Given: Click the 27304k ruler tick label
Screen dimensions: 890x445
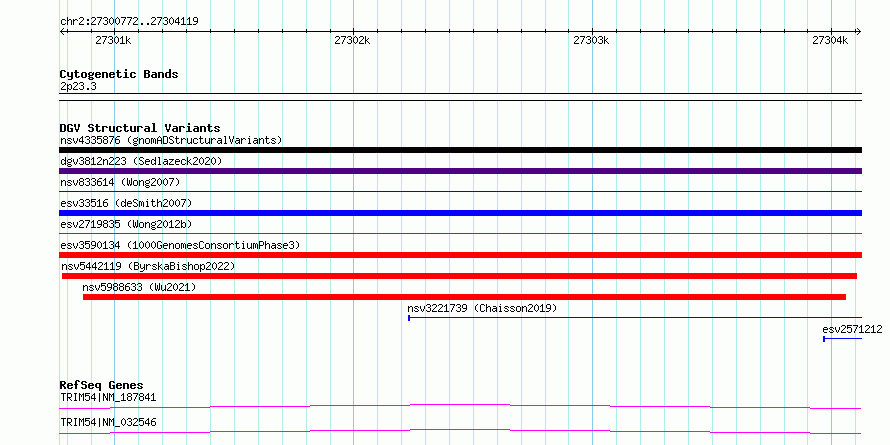Looking at the screenshot, I should point(830,40).
